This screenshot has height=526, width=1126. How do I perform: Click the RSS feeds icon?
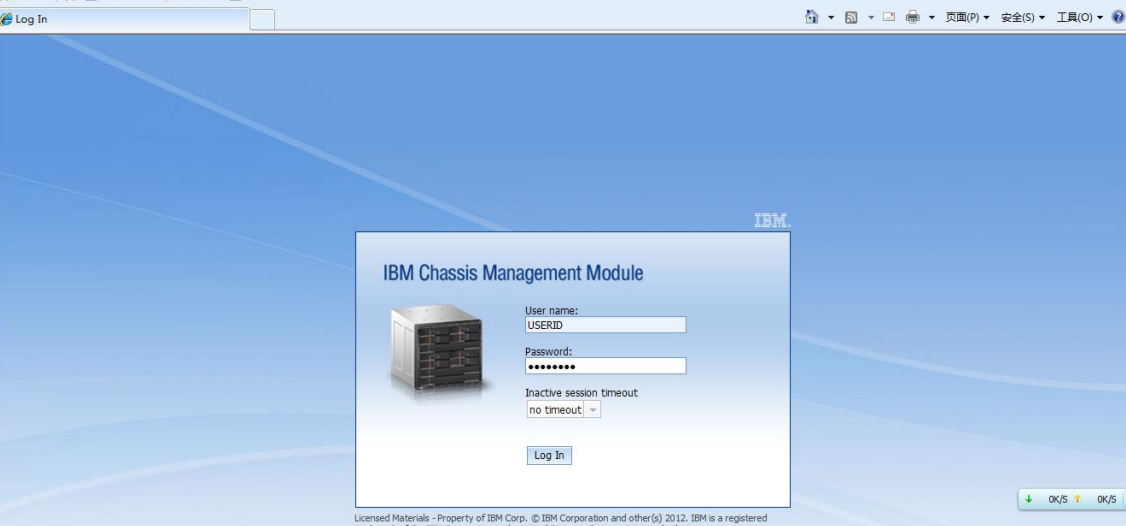(x=851, y=17)
